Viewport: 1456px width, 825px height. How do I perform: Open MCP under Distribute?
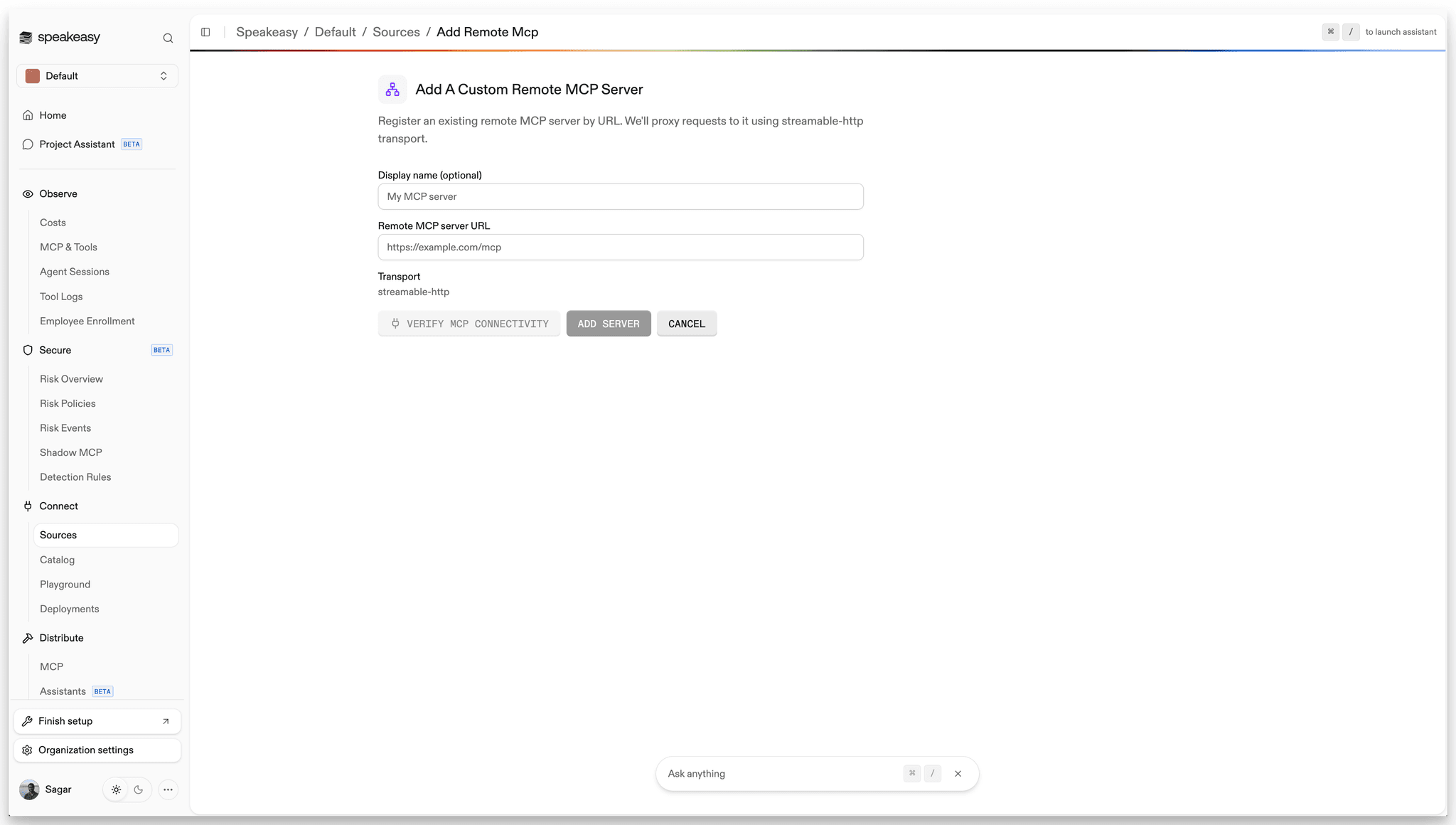coord(51,666)
